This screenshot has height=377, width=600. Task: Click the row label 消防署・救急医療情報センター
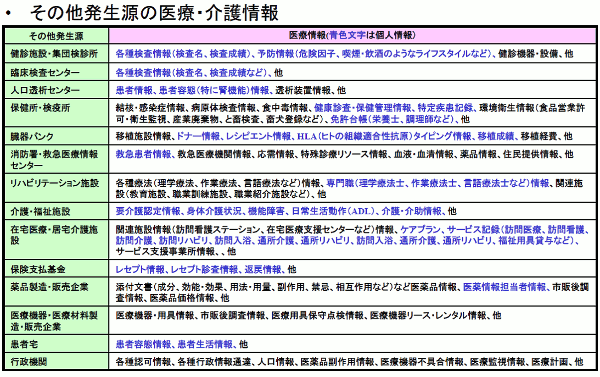coord(54,160)
